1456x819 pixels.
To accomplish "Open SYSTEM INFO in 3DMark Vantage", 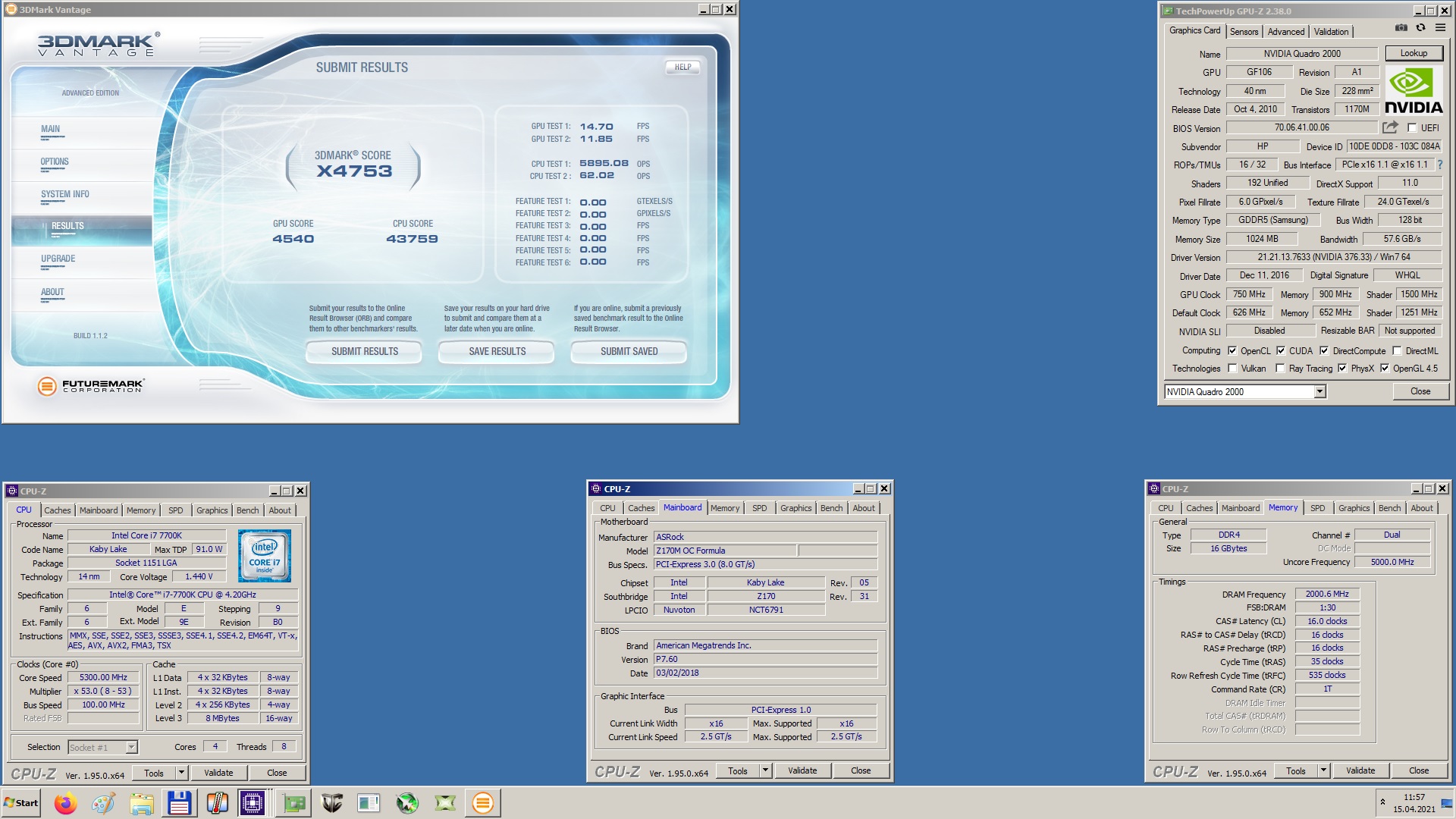I will [65, 195].
